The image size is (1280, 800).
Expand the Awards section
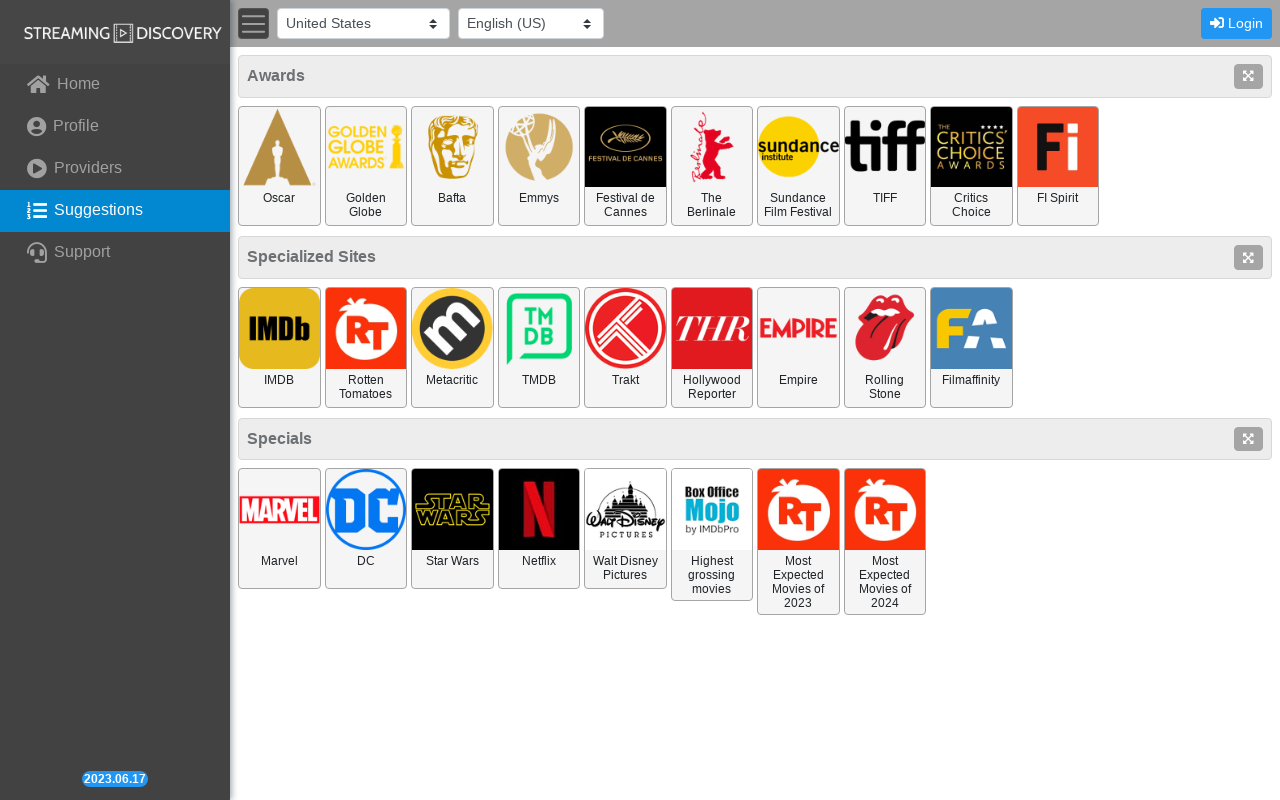click(x=1248, y=76)
